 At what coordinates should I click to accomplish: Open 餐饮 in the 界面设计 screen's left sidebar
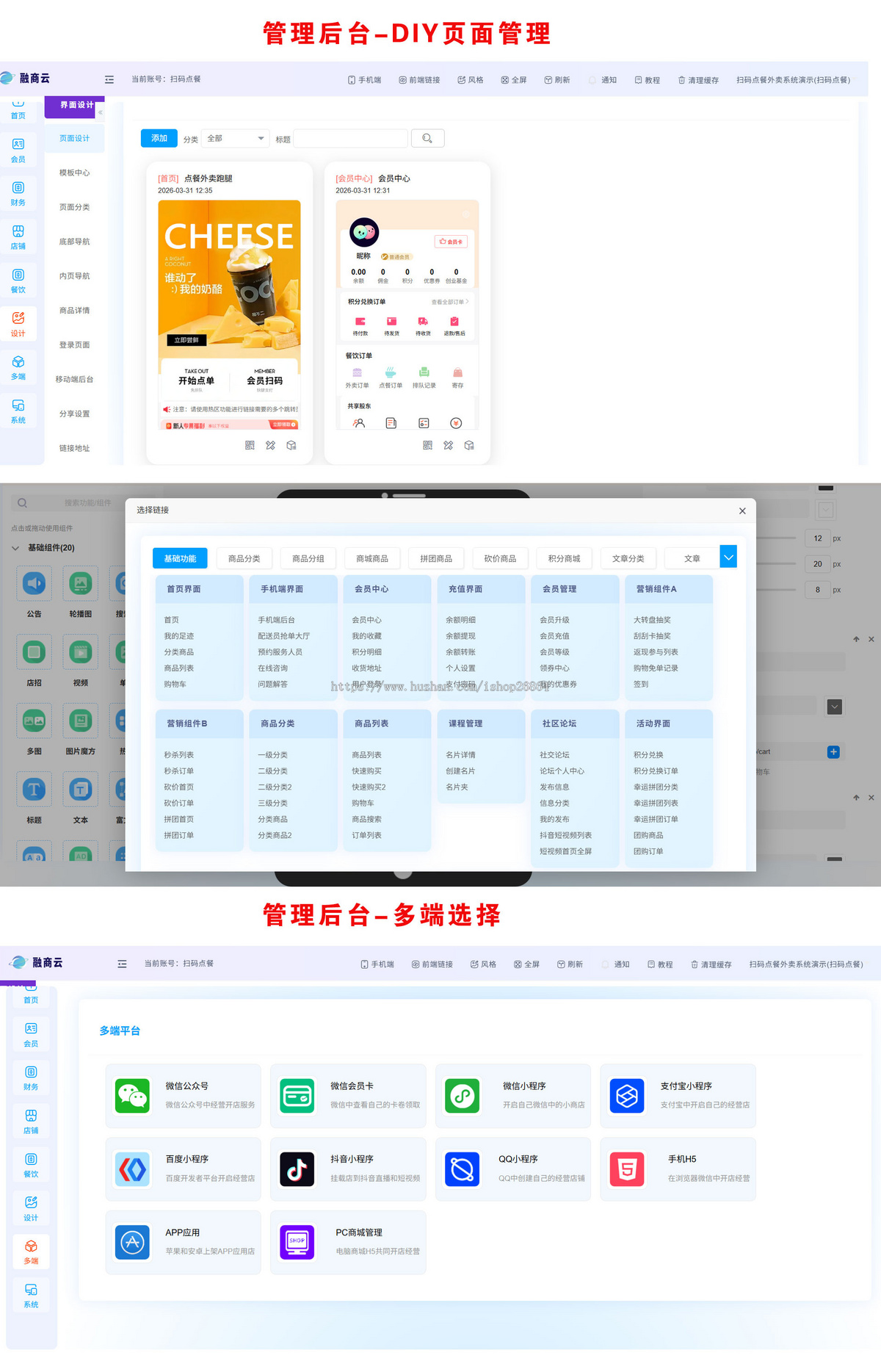point(18,281)
